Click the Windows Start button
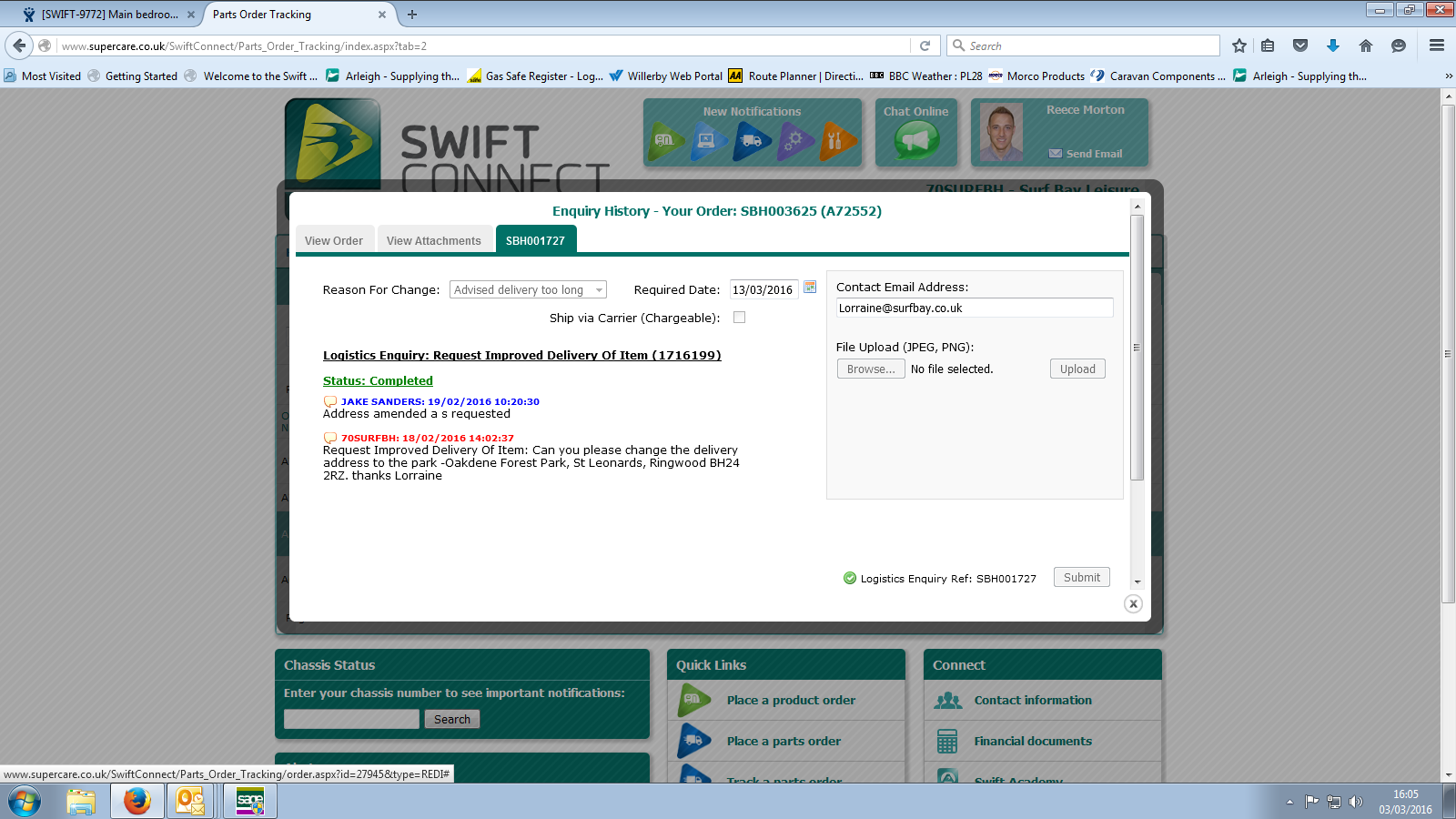 click(25, 802)
